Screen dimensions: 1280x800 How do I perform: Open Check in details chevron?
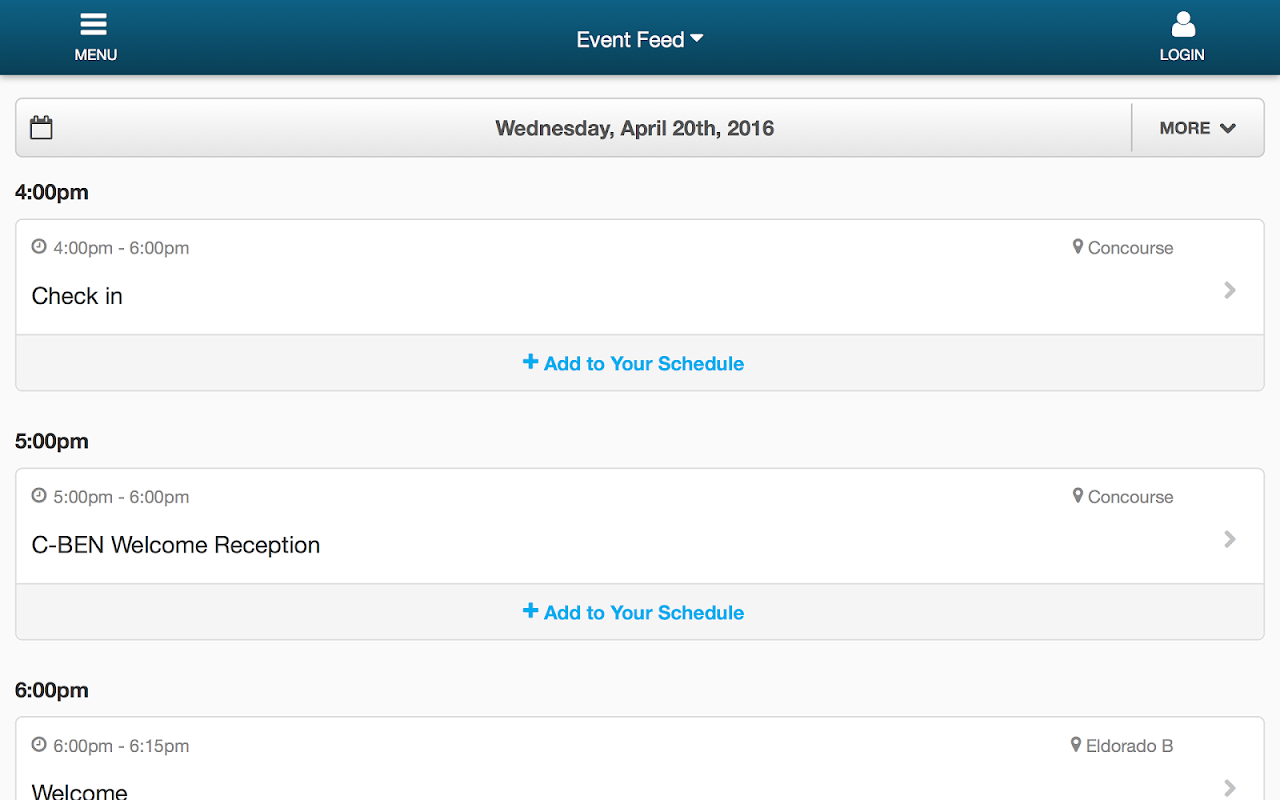tap(1230, 290)
